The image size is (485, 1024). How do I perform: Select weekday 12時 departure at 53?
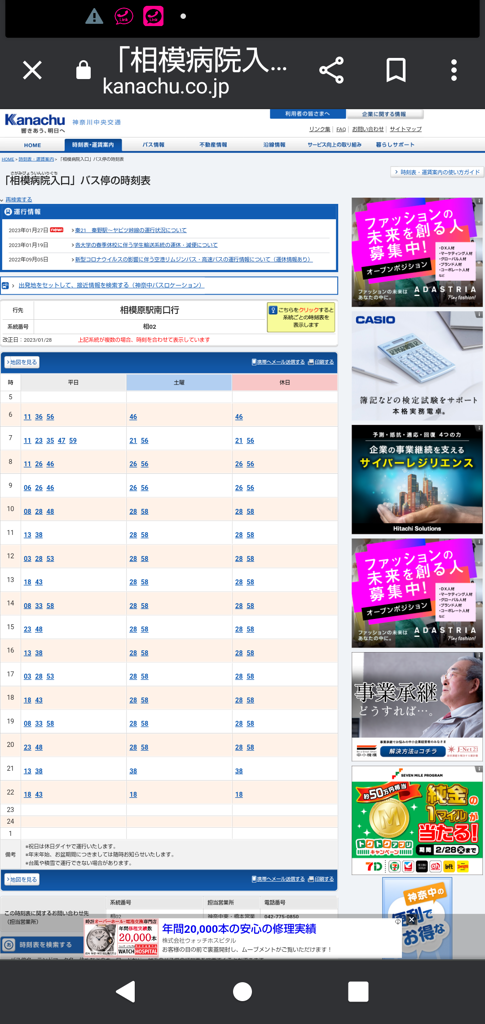(50, 558)
